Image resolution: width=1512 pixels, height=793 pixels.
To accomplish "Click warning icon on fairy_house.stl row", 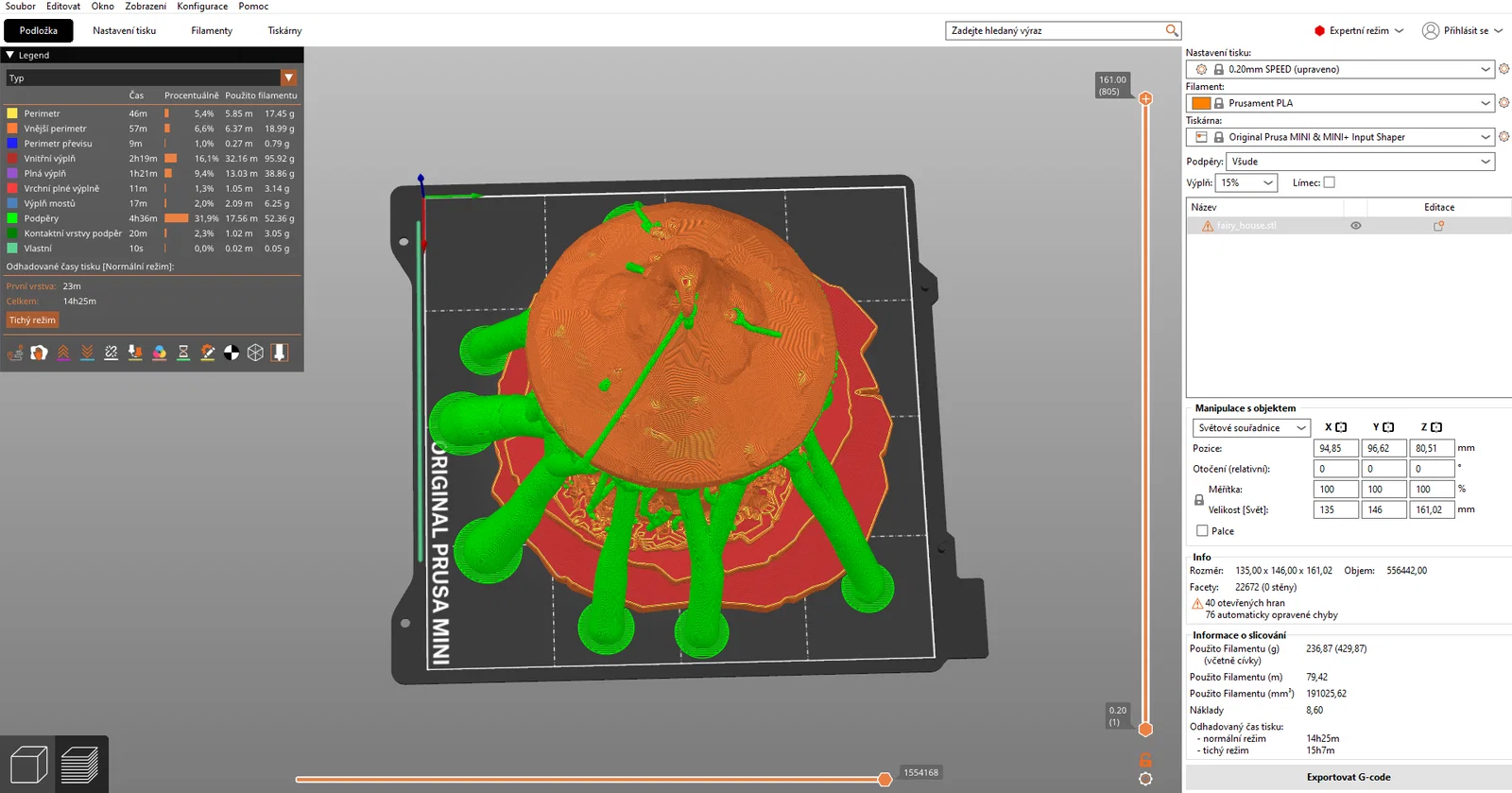I will point(1208,226).
